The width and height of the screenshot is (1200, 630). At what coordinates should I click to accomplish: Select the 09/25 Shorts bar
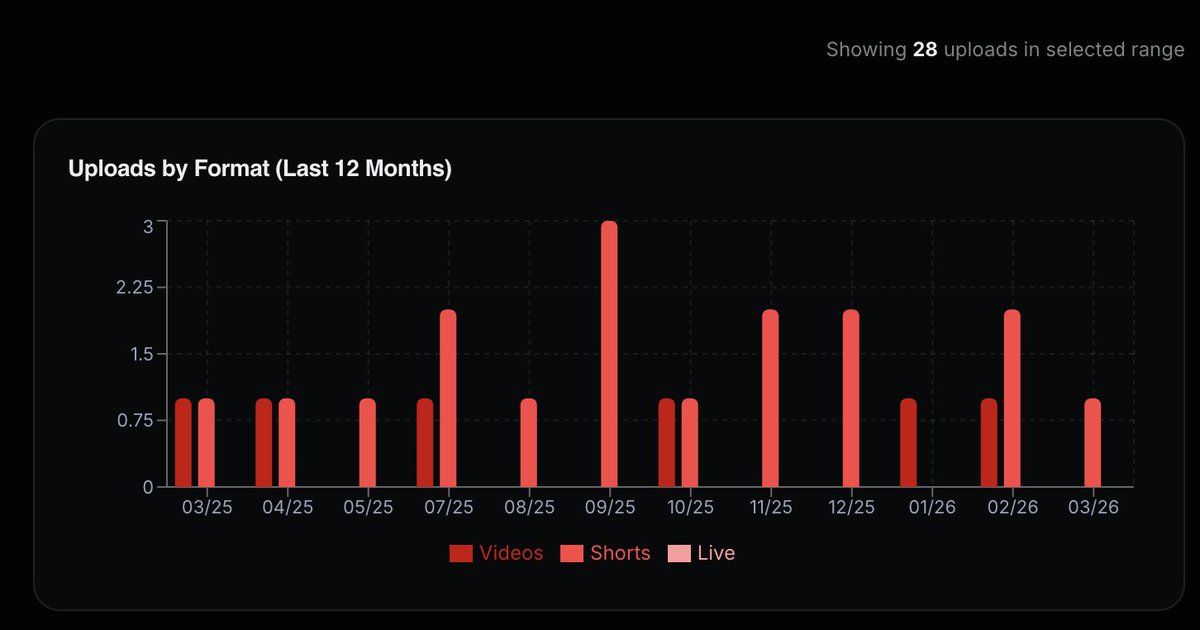tap(609, 354)
